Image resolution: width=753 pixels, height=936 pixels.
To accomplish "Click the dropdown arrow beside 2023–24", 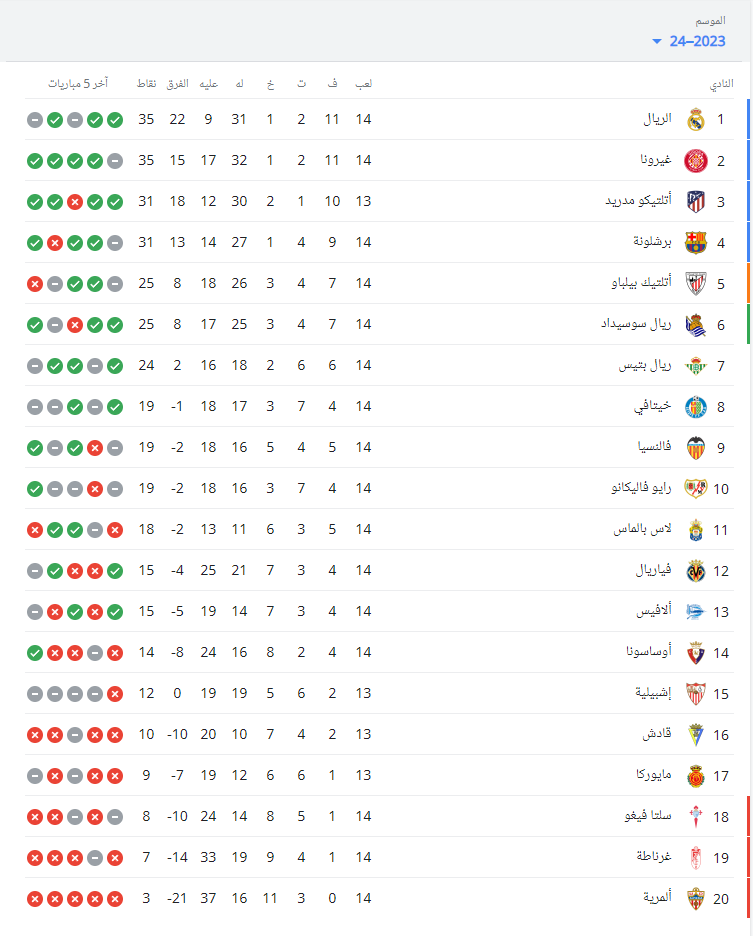I will 657,42.
